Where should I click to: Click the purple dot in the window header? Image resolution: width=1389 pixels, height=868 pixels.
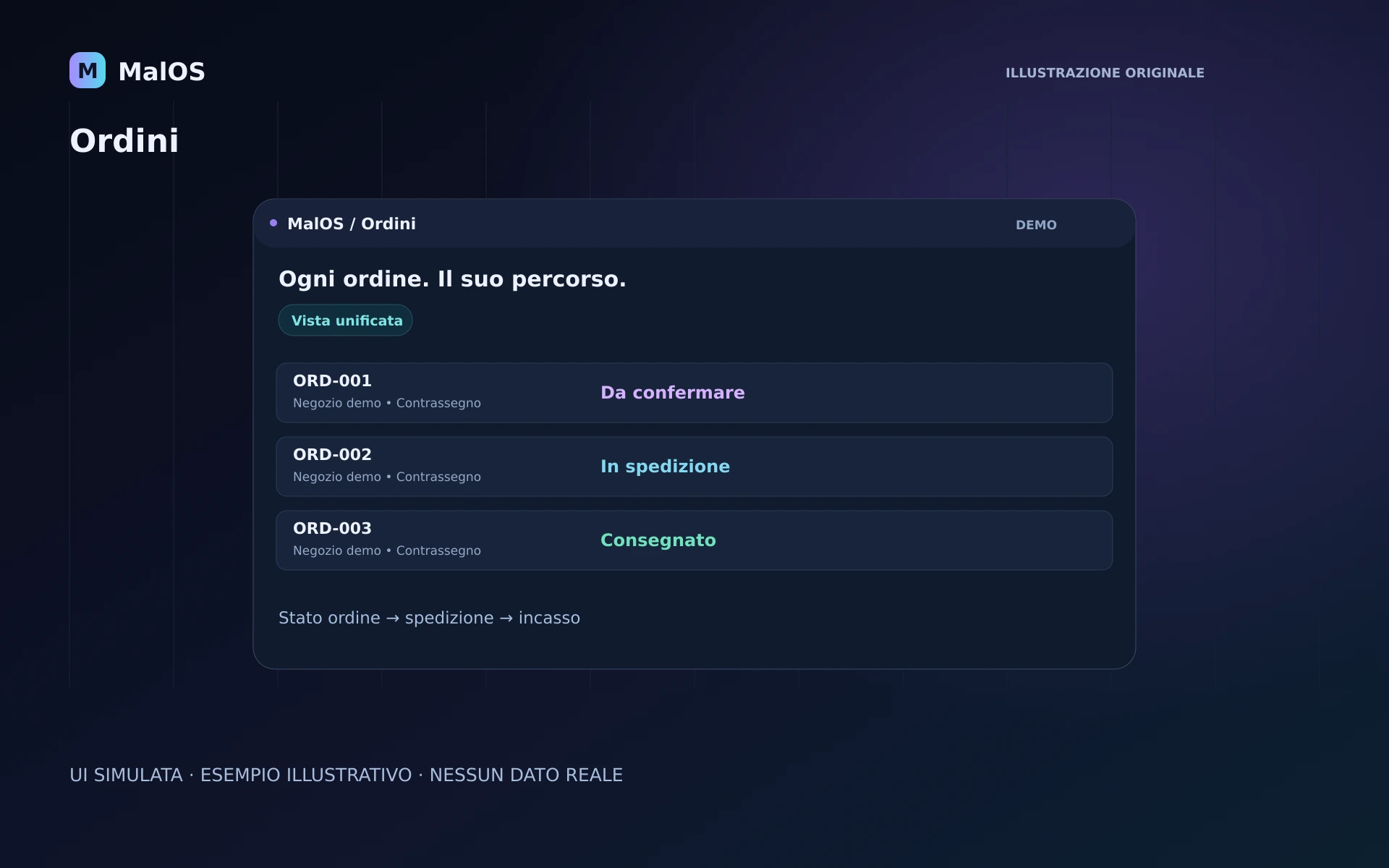[x=273, y=223]
